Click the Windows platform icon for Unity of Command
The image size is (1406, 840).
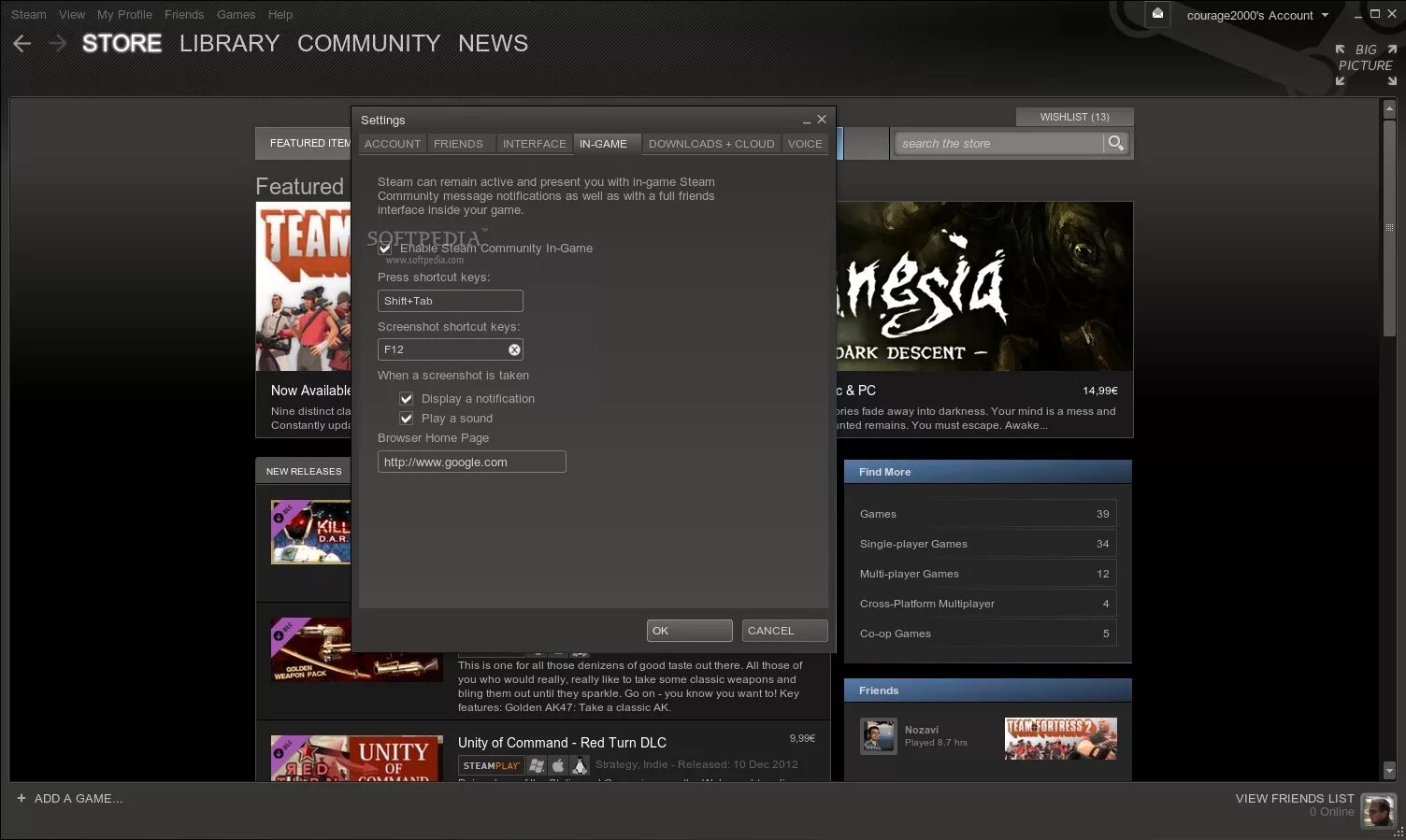click(537, 765)
